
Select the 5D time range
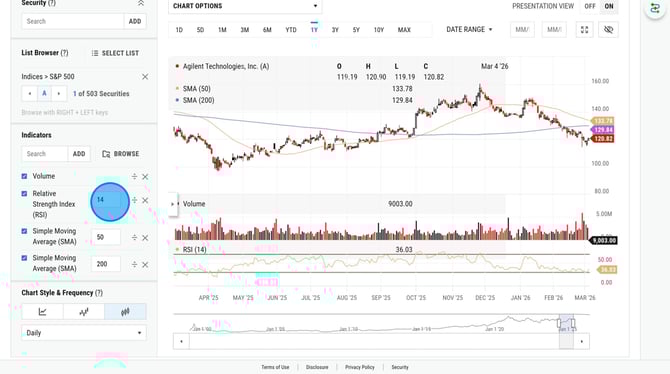pyautogui.click(x=200, y=30)
